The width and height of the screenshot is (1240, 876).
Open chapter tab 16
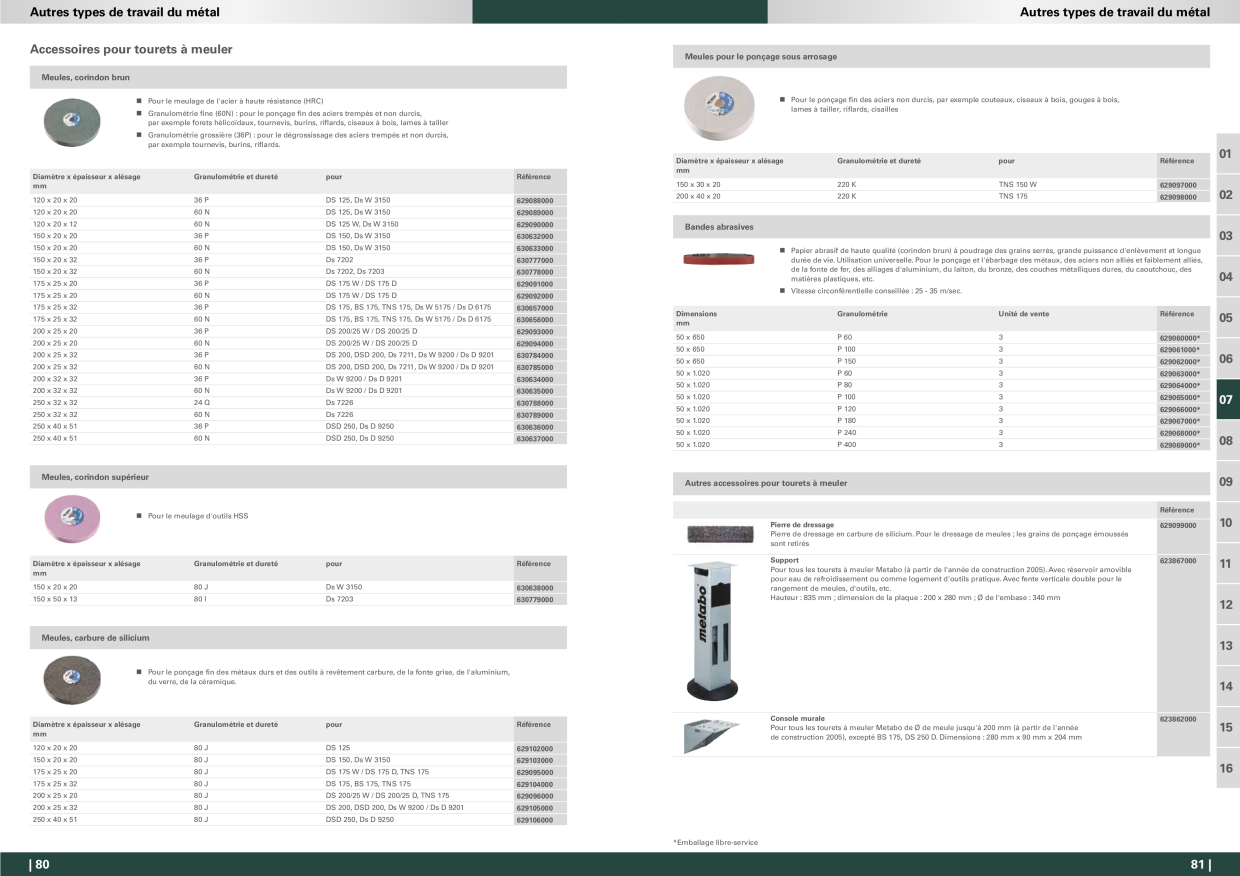pyautogui.click(x=1227, y=769)
